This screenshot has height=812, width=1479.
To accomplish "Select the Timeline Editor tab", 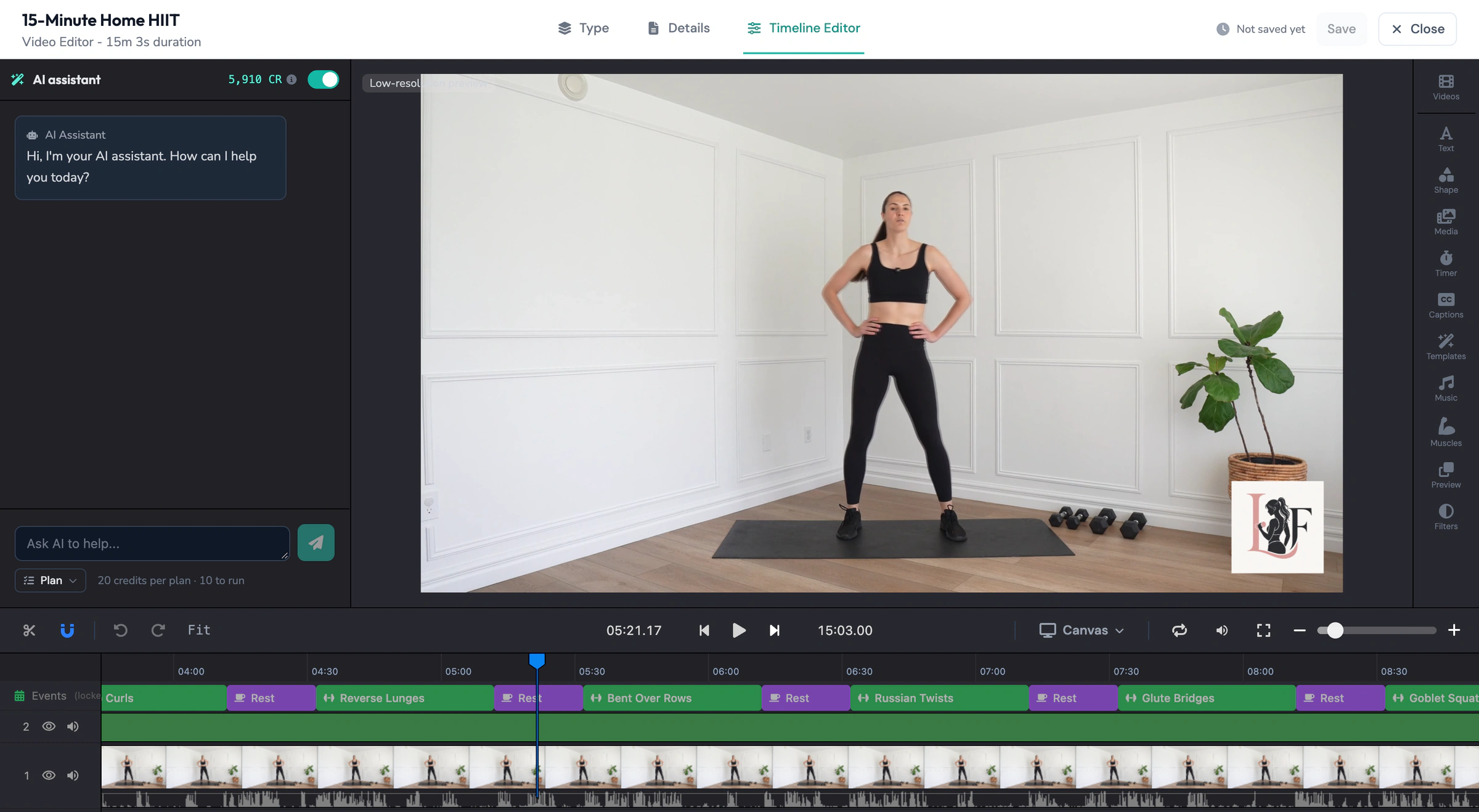I will coord(804,28).
